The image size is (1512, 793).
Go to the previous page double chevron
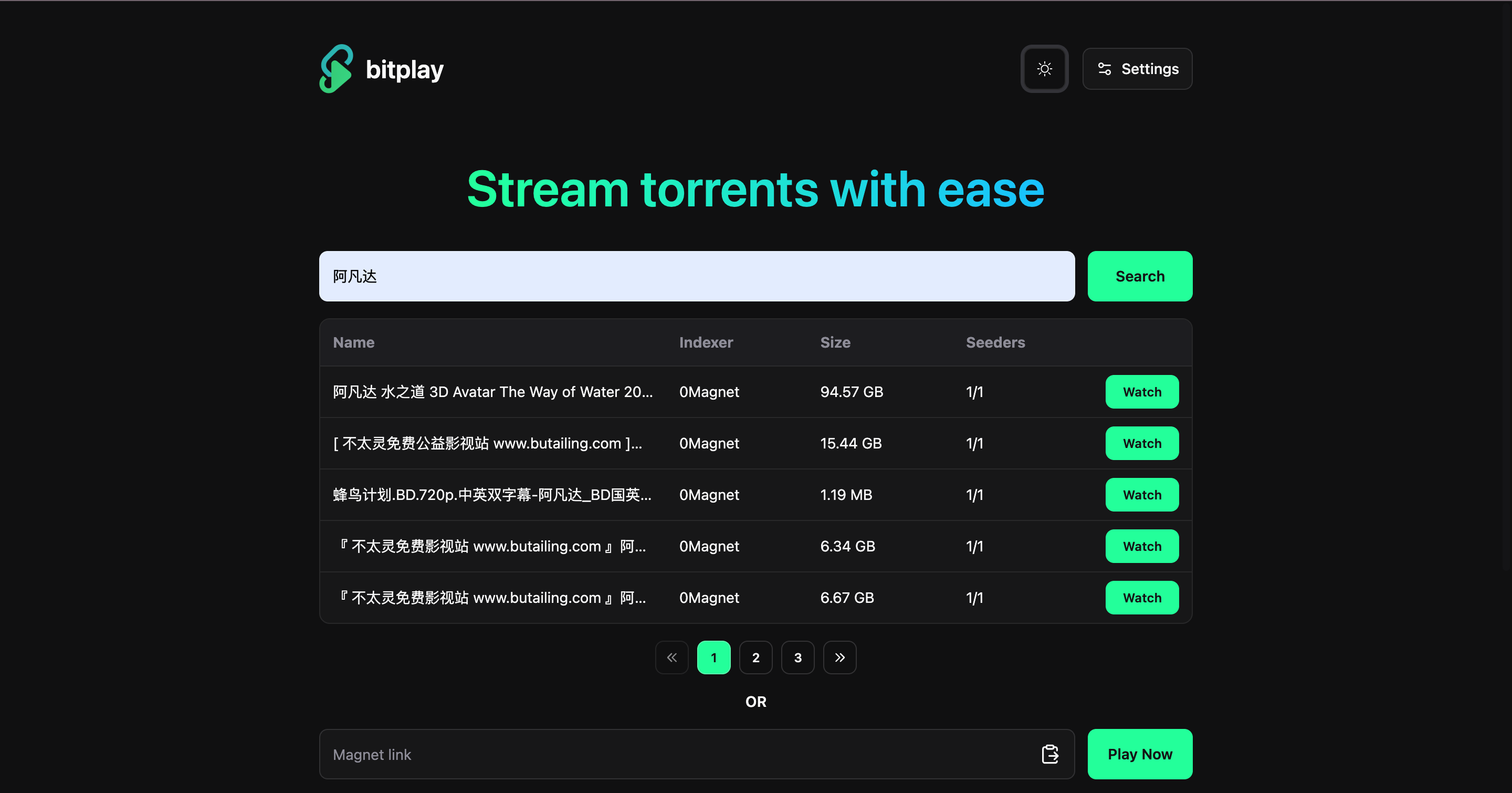[671, 658]
